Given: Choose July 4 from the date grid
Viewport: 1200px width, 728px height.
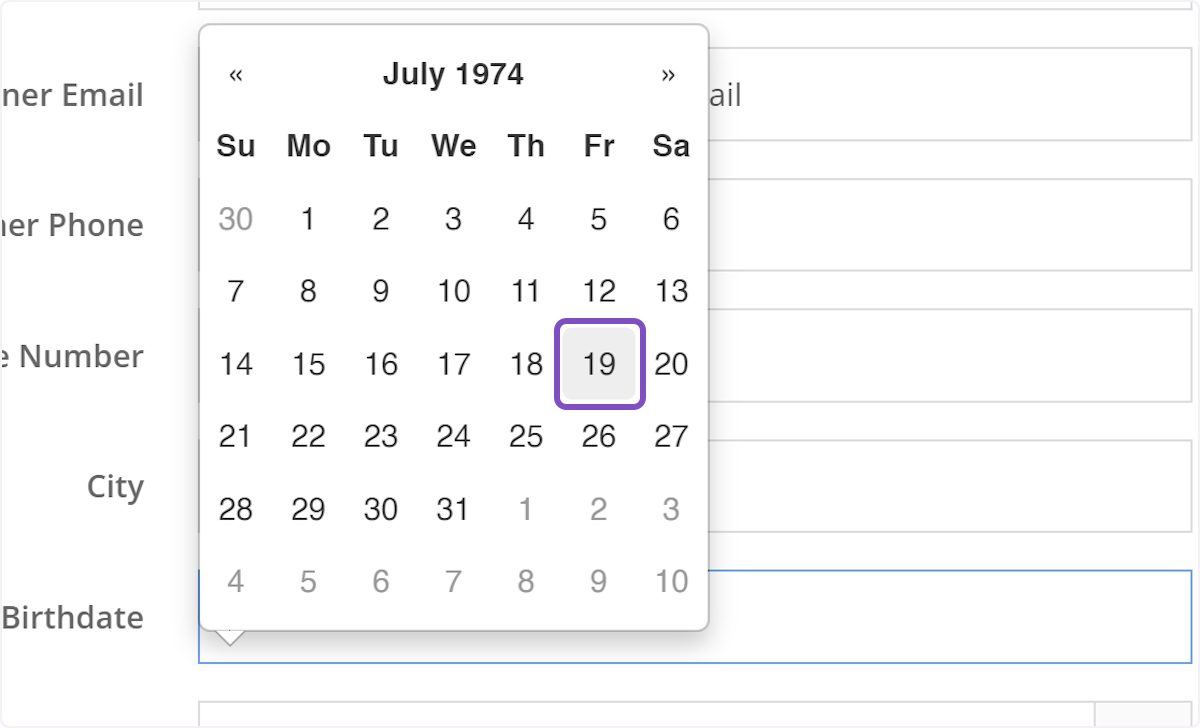Looking at the screenshot, I should (525, 219).
